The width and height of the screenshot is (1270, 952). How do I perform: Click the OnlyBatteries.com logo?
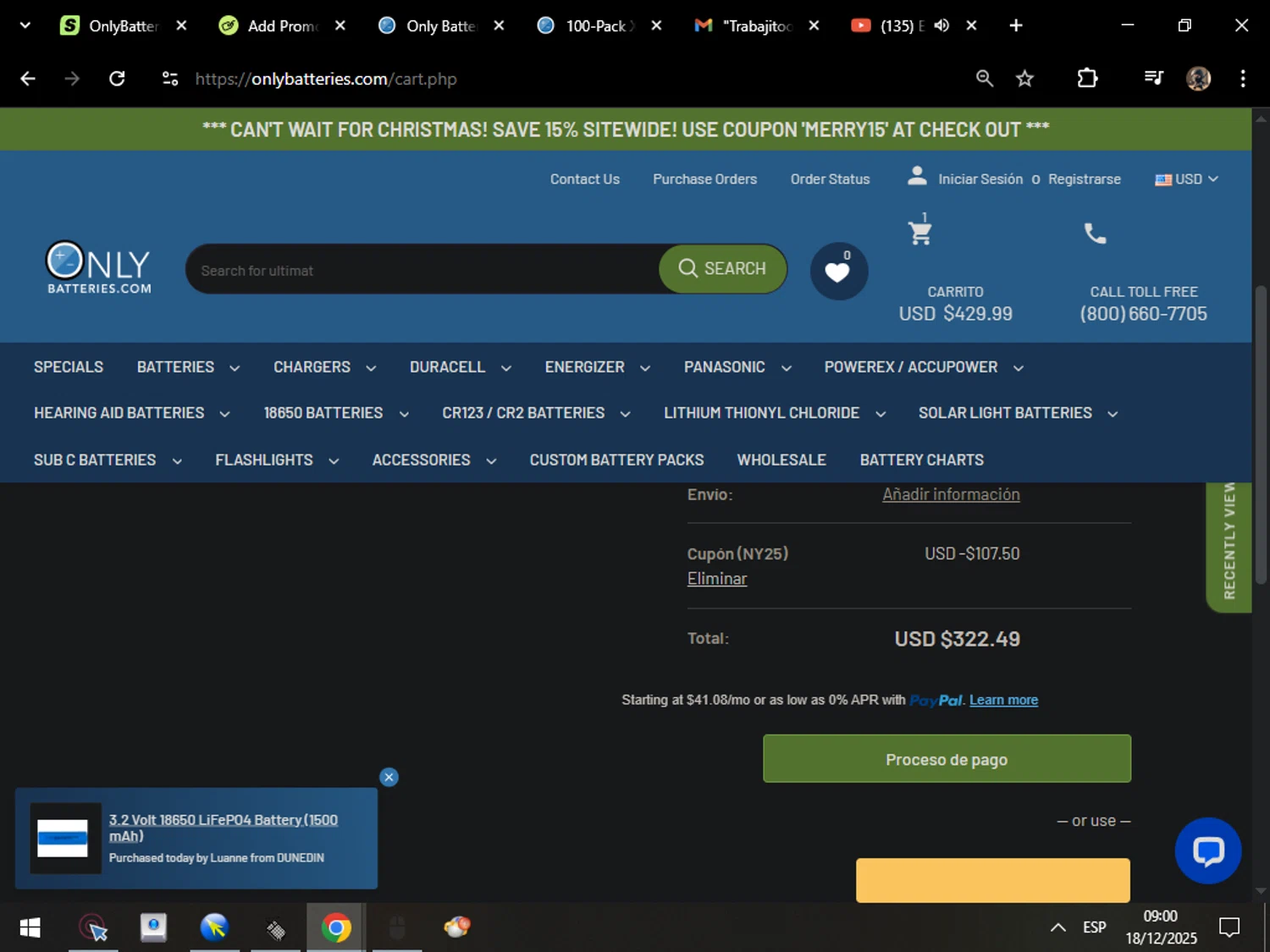[99, 268]
